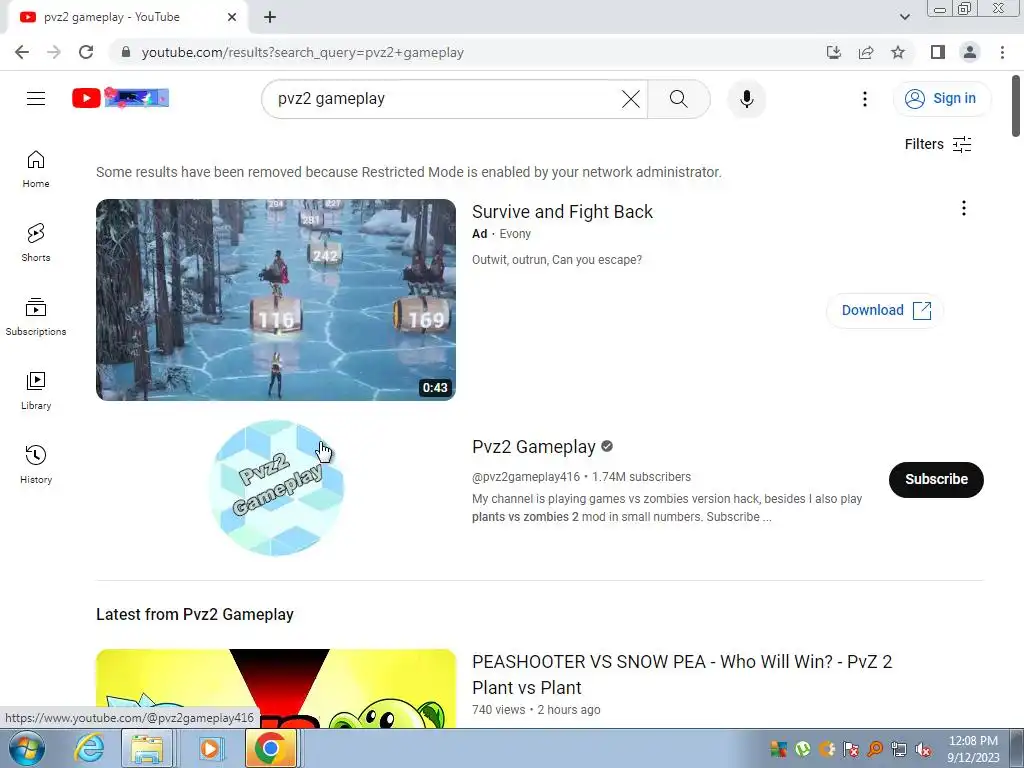This screenshot has height=768, width=1024.
Task: Click the browser forward arrow
Action: click(x=54, y=52)
